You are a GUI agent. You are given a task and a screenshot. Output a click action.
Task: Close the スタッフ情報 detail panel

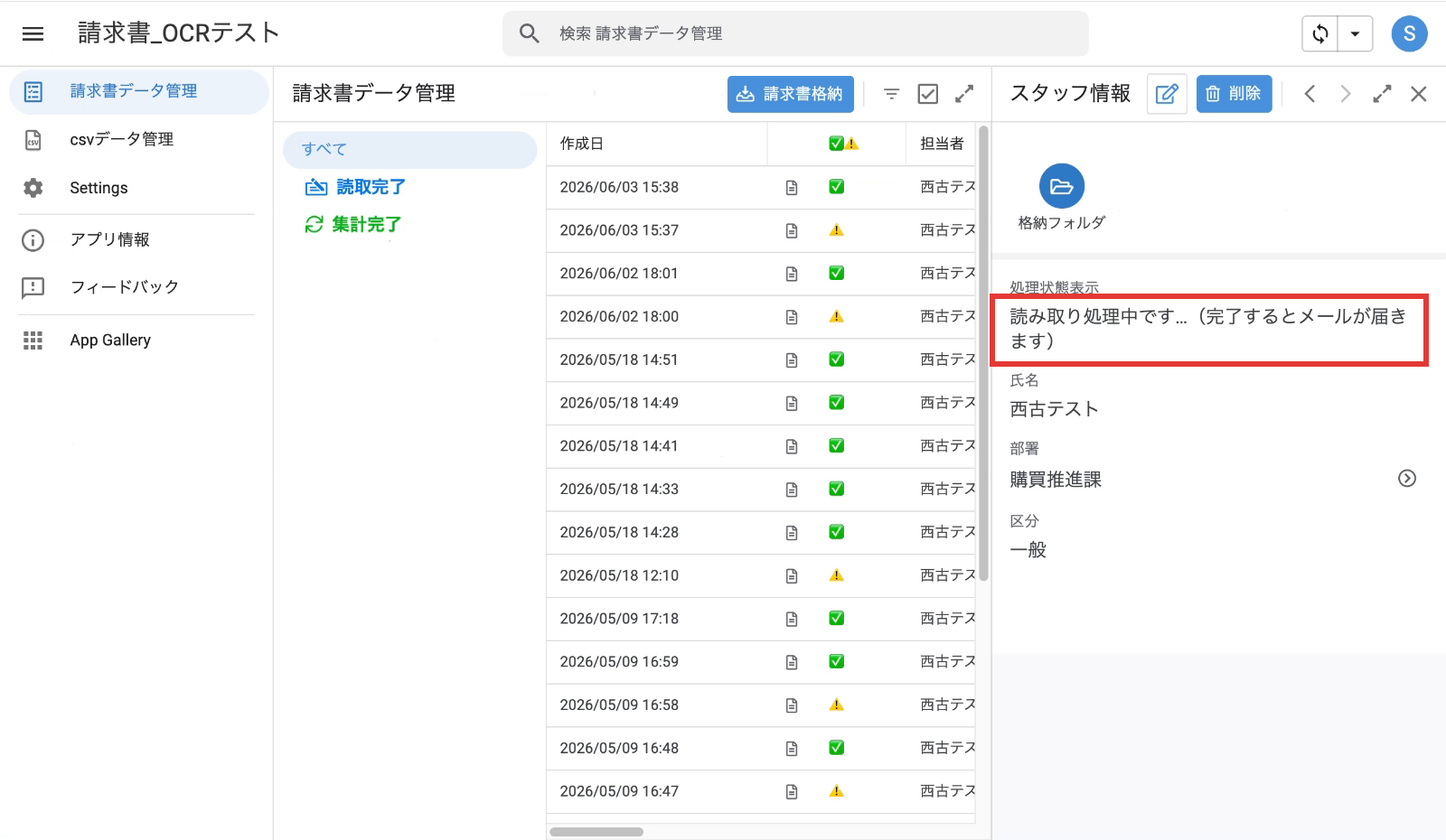click(x=1419, y=94)
